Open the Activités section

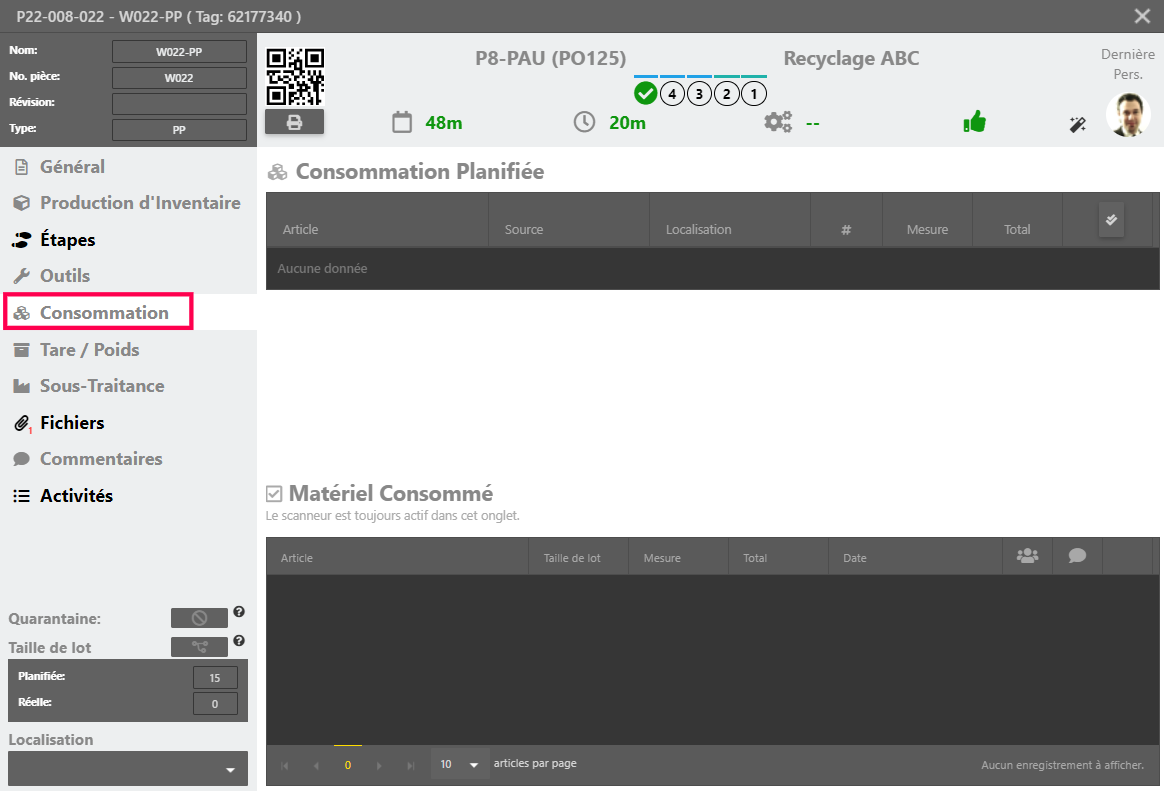[x=76, y=496]
